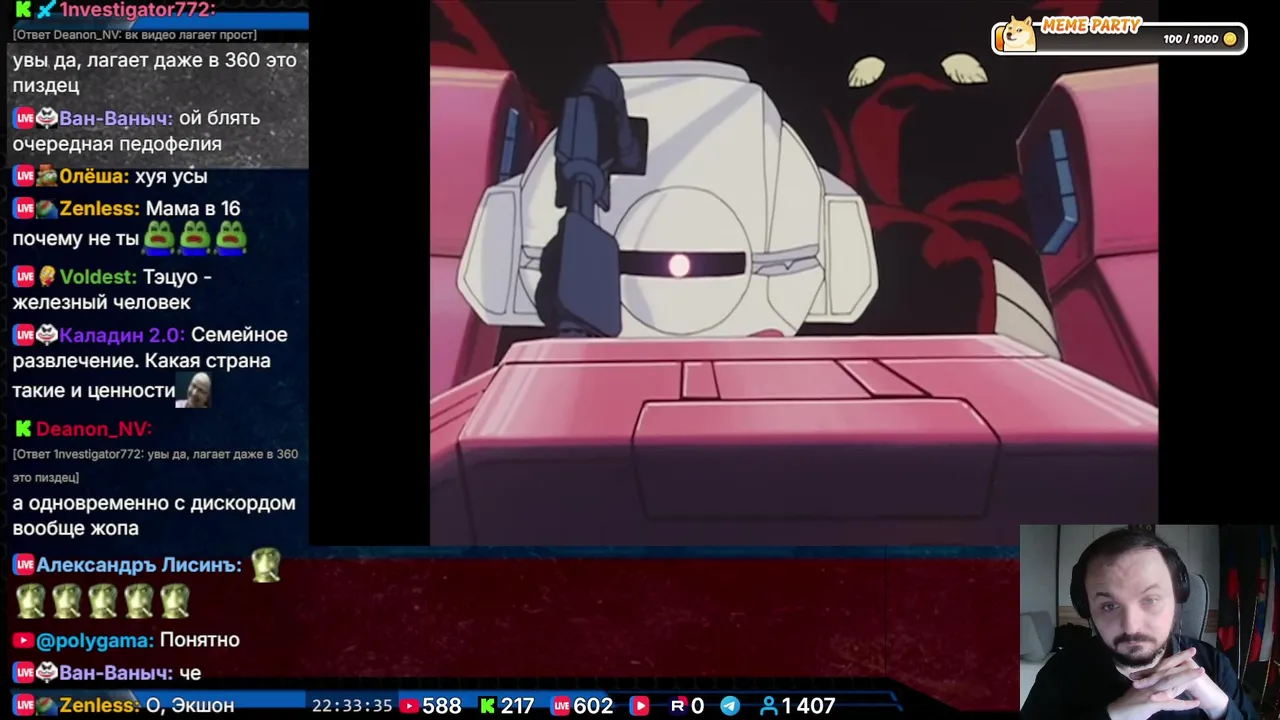Click the live badge before Каладин 2.0
1280x720 pixels.
tap(23, 335)
